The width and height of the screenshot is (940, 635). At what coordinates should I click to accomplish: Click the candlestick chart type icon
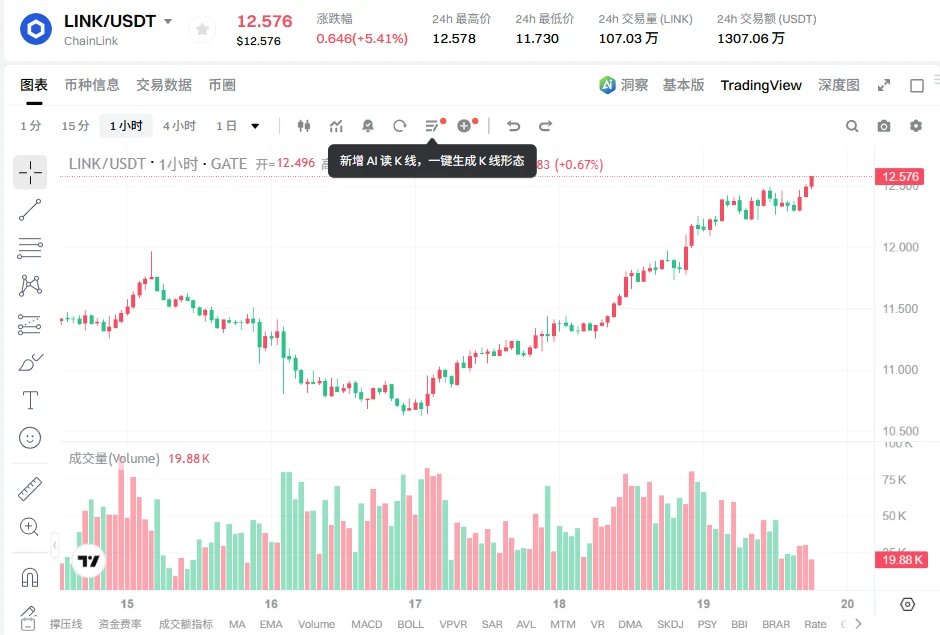coord(304,126)
